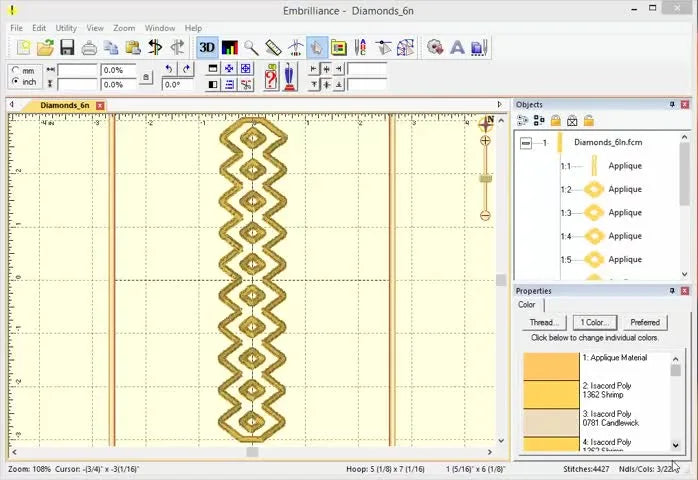Click the Preferred button

coord(645,322)
